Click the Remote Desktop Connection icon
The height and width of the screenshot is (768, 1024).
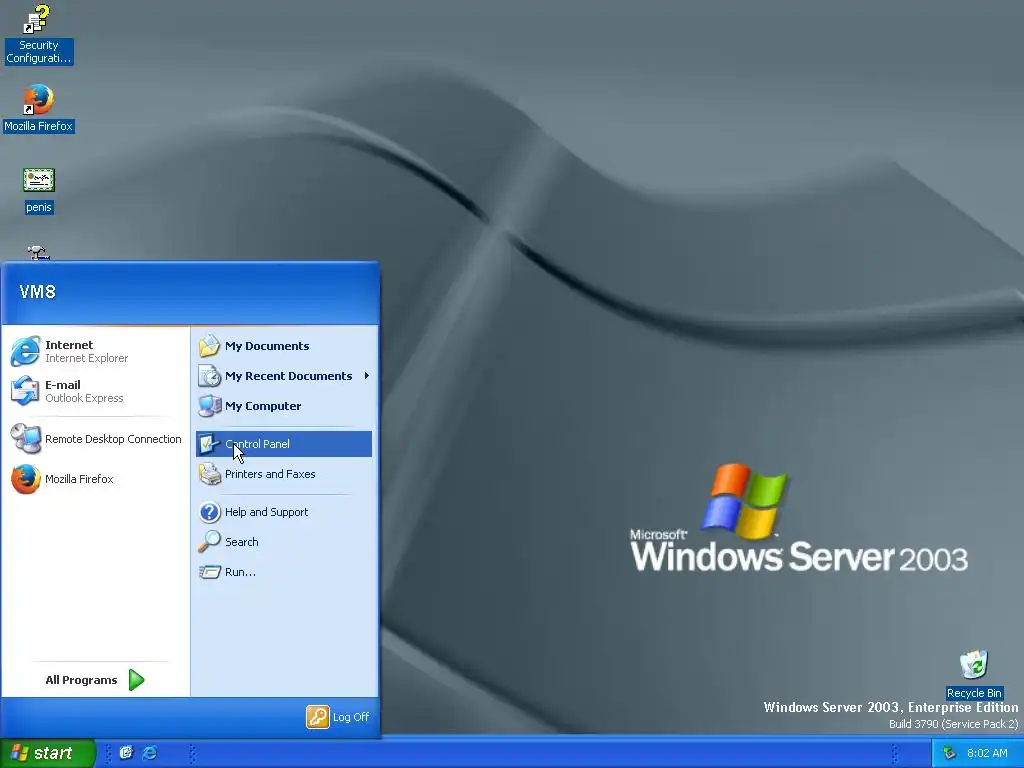[25, 439]
